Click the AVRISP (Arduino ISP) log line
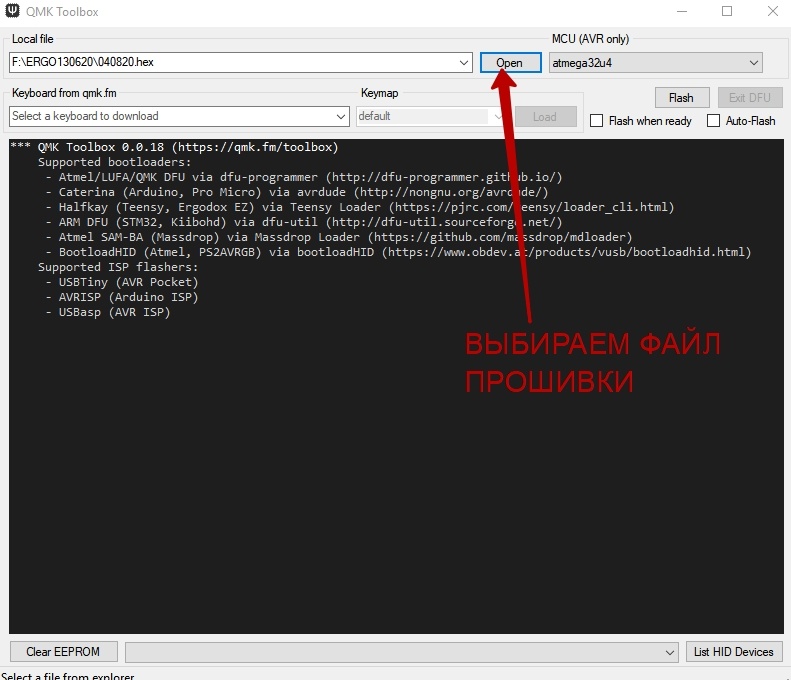This screenshot has height=680, width=791. [x=122, y=297]
